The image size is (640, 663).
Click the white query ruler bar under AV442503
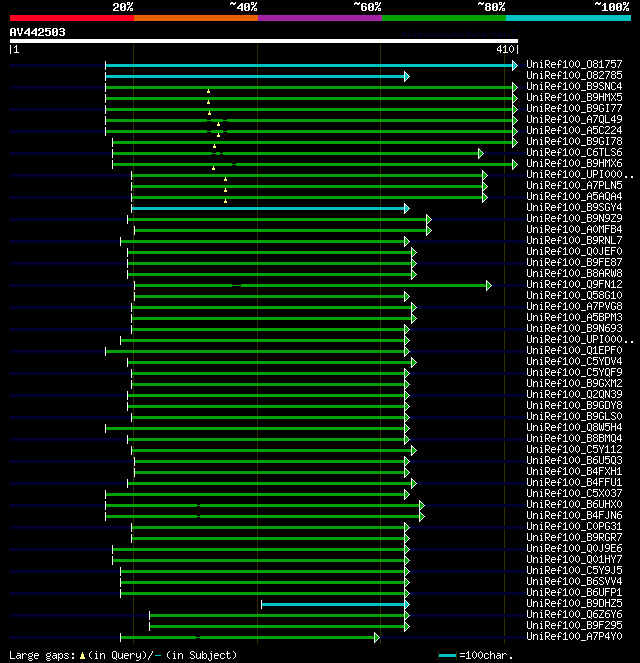click(x=264, y=41)
